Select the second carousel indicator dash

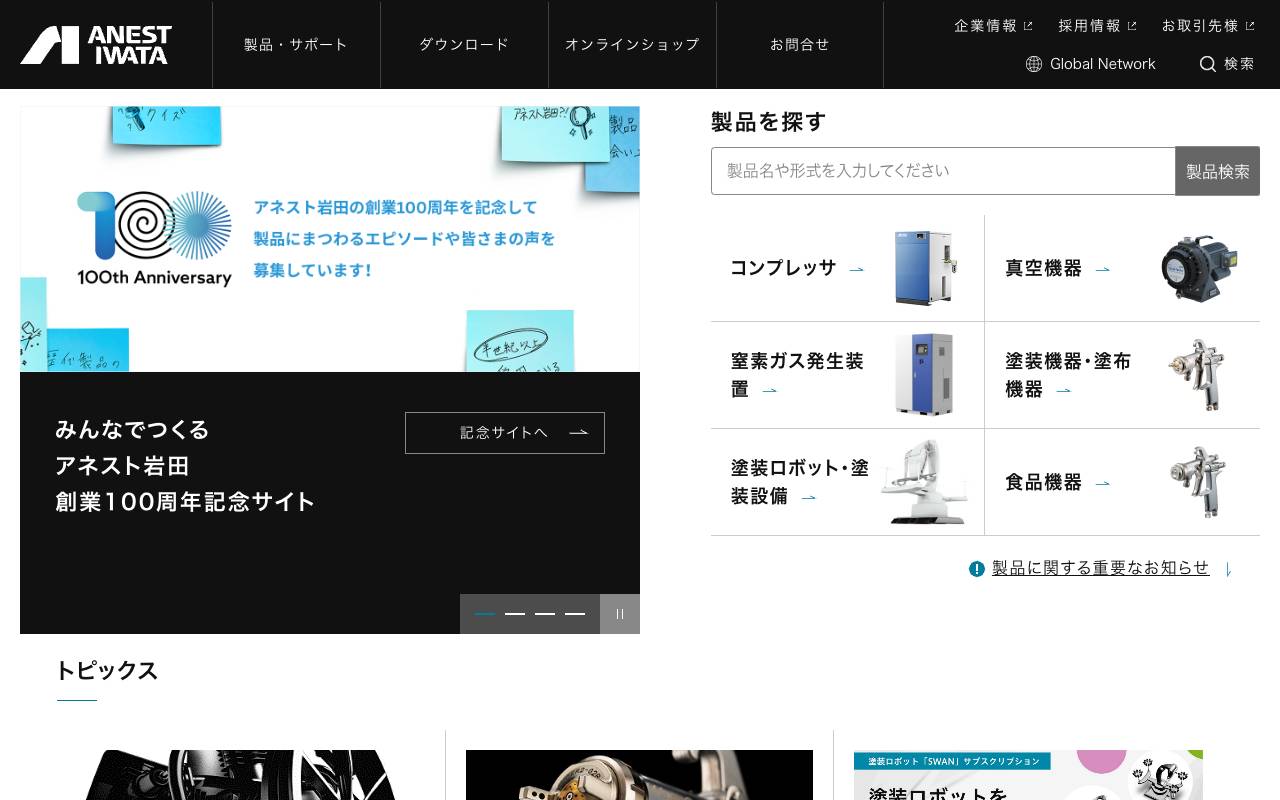click(515, 614)
